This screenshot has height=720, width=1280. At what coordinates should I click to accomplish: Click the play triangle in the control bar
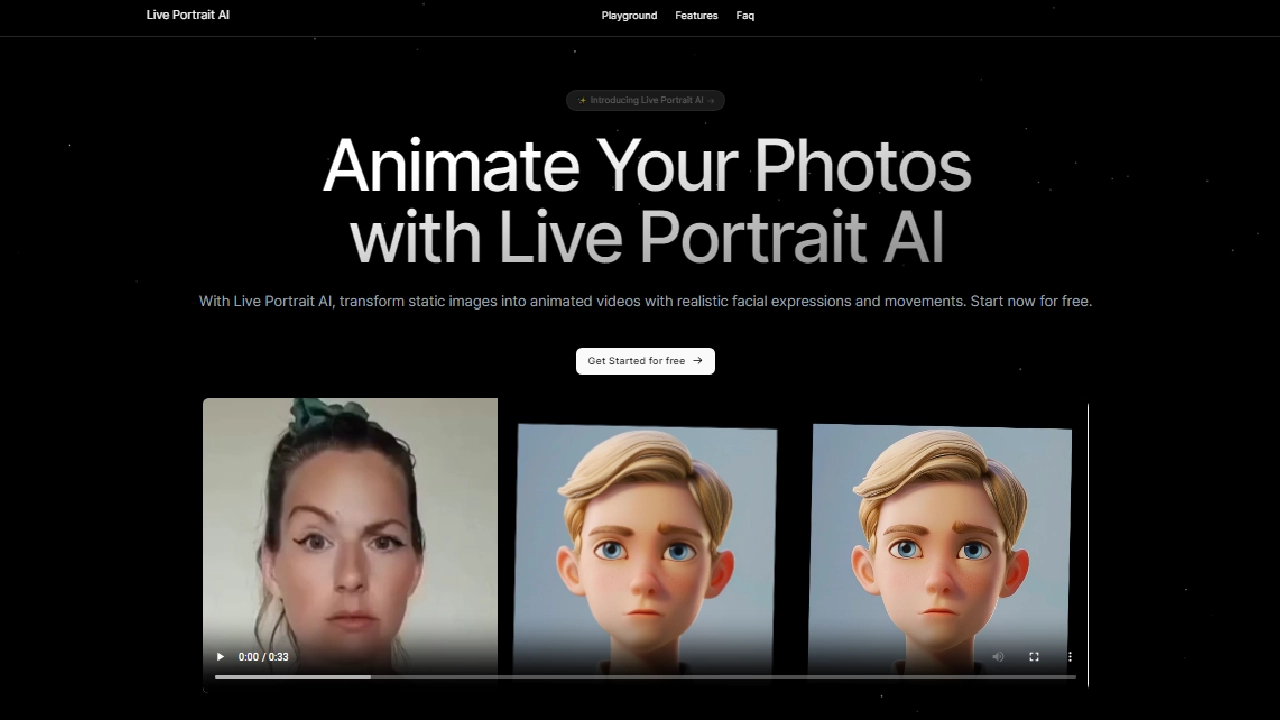220,657
